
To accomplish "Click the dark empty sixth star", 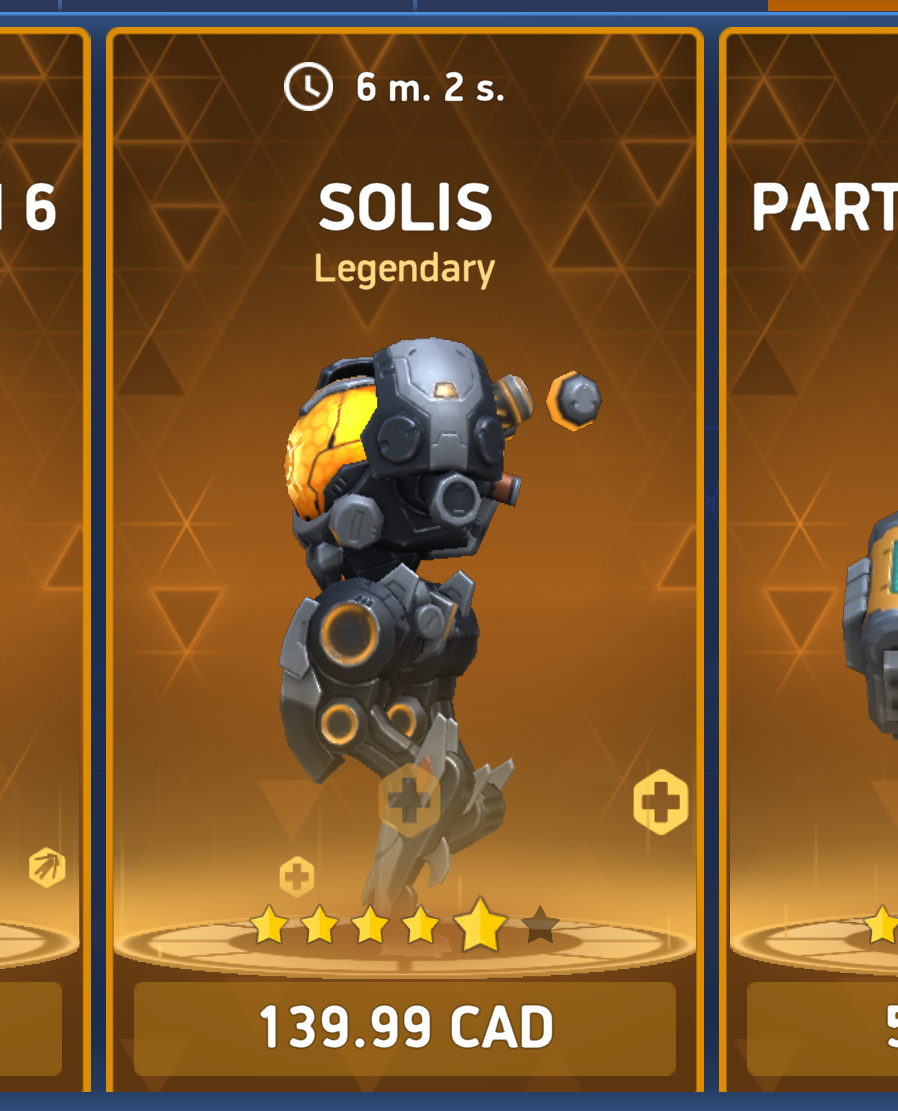I will (x=540, y=925).
